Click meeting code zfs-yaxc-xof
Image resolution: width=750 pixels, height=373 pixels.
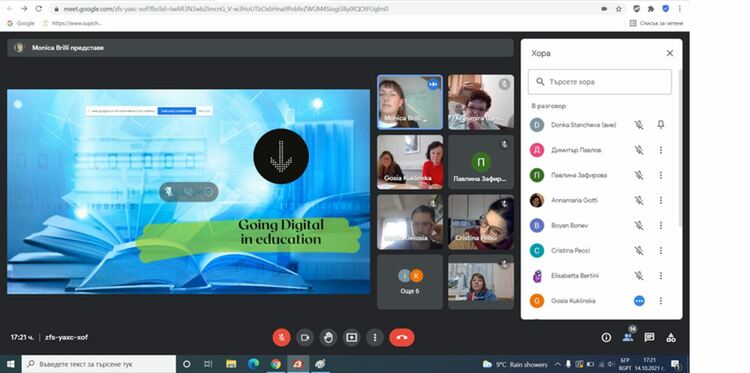[x=66, y=338]
